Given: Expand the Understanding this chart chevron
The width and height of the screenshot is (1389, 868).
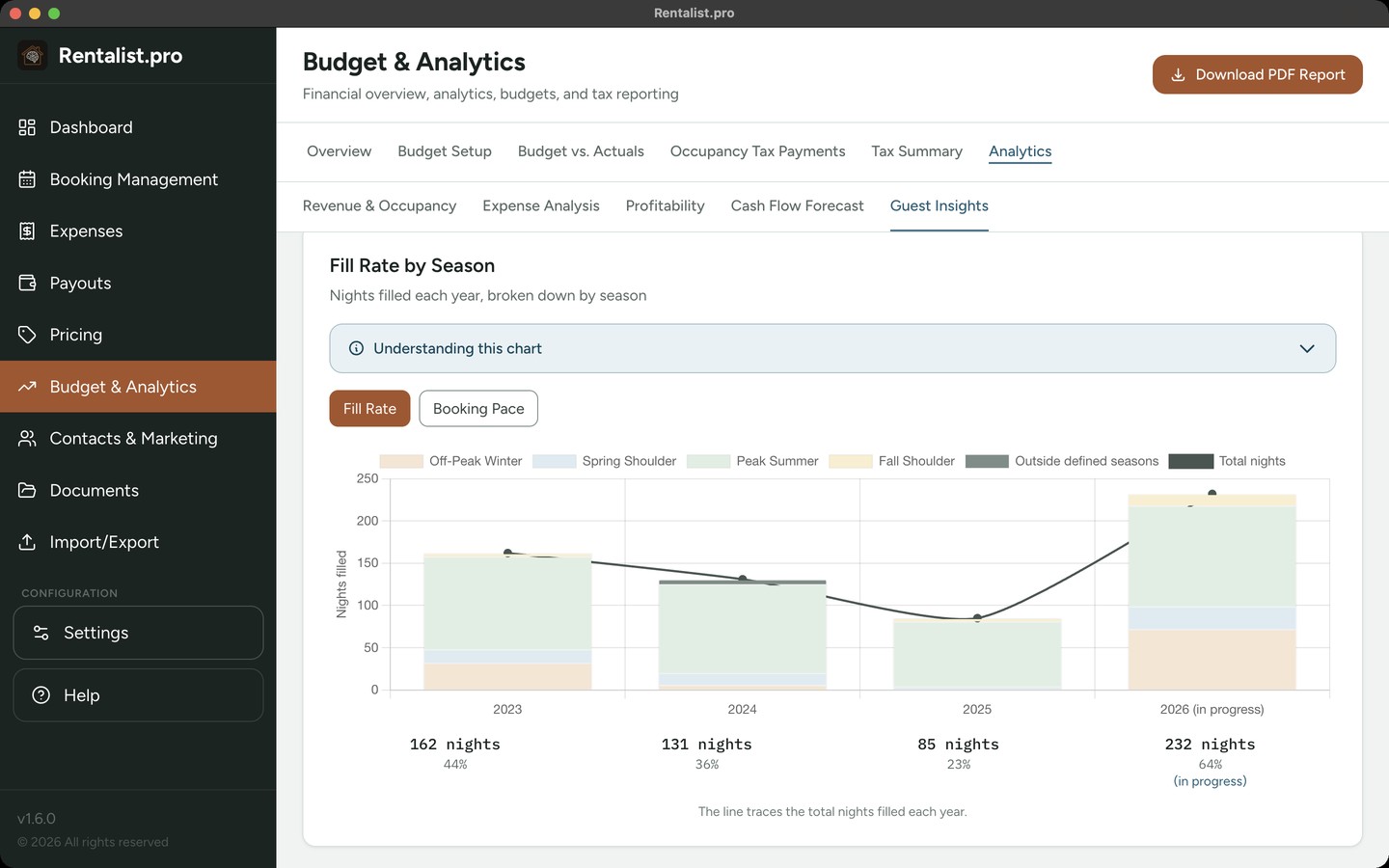Looking at the screenshot, I should point(1307,348).
